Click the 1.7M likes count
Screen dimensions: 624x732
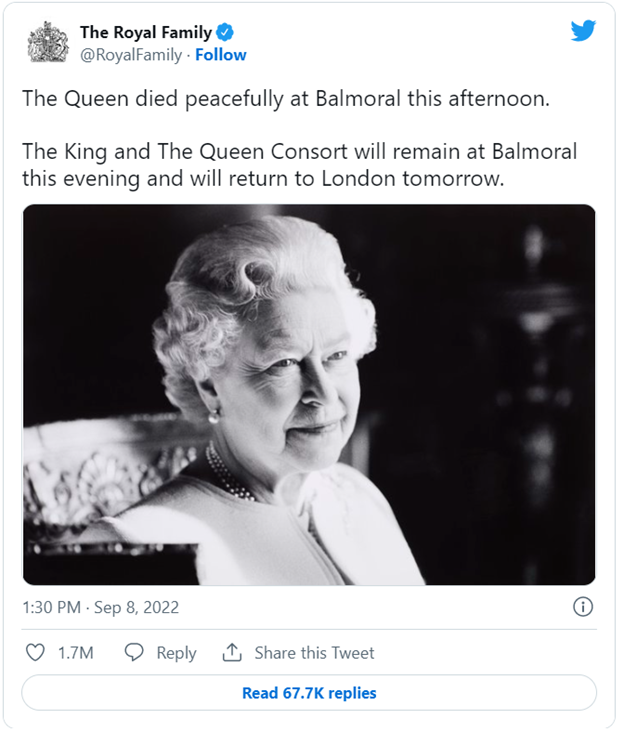pyautogui.click(x=76, y=653)
